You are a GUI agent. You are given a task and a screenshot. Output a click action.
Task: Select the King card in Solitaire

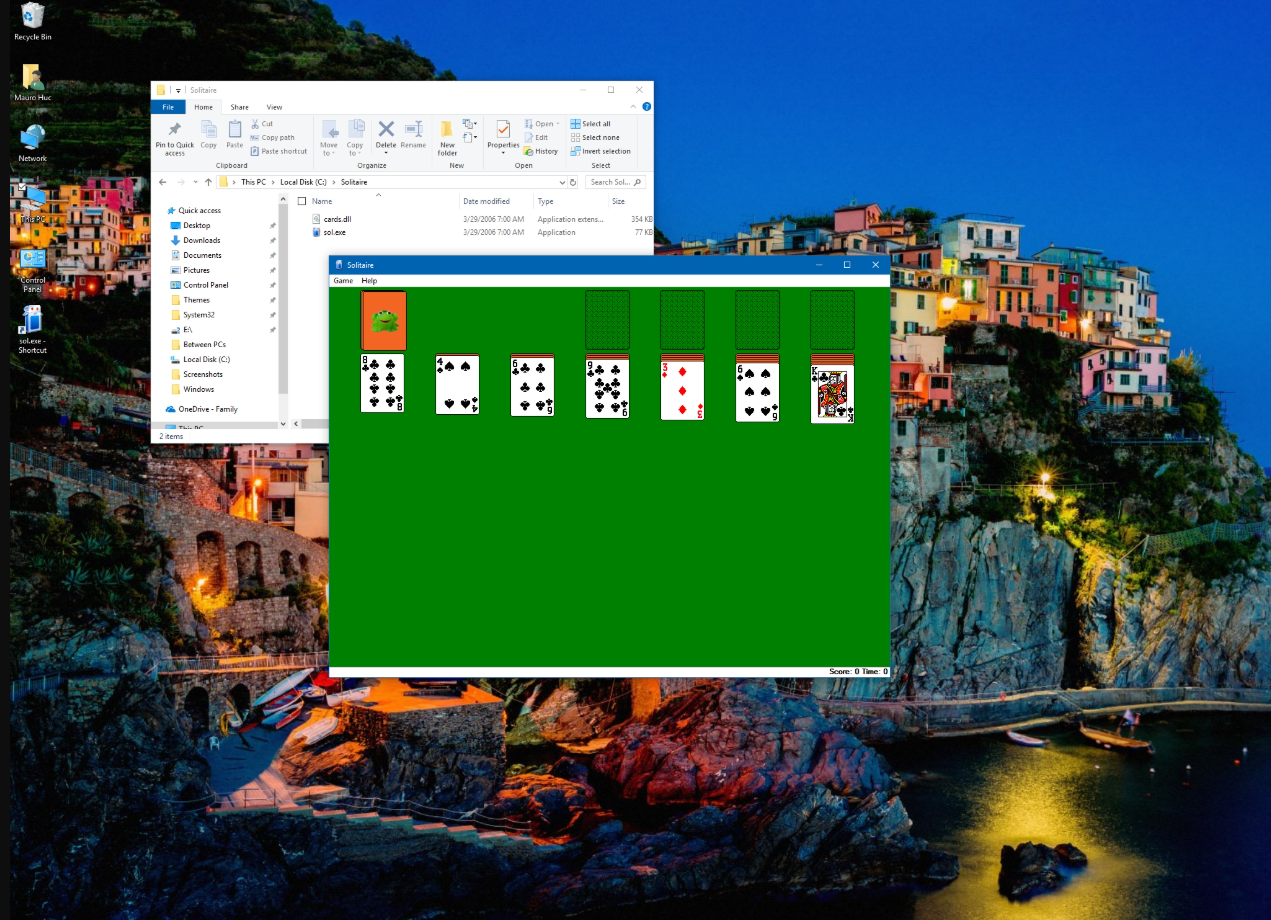coord(832,394)
